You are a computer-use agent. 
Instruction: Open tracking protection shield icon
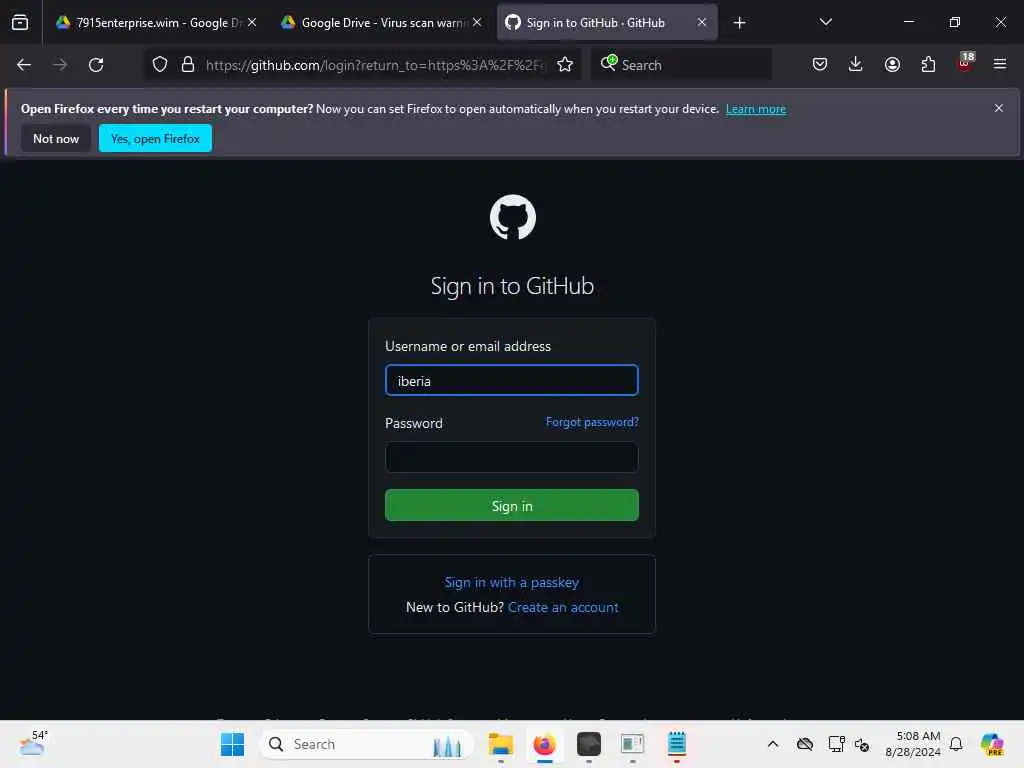160,65
